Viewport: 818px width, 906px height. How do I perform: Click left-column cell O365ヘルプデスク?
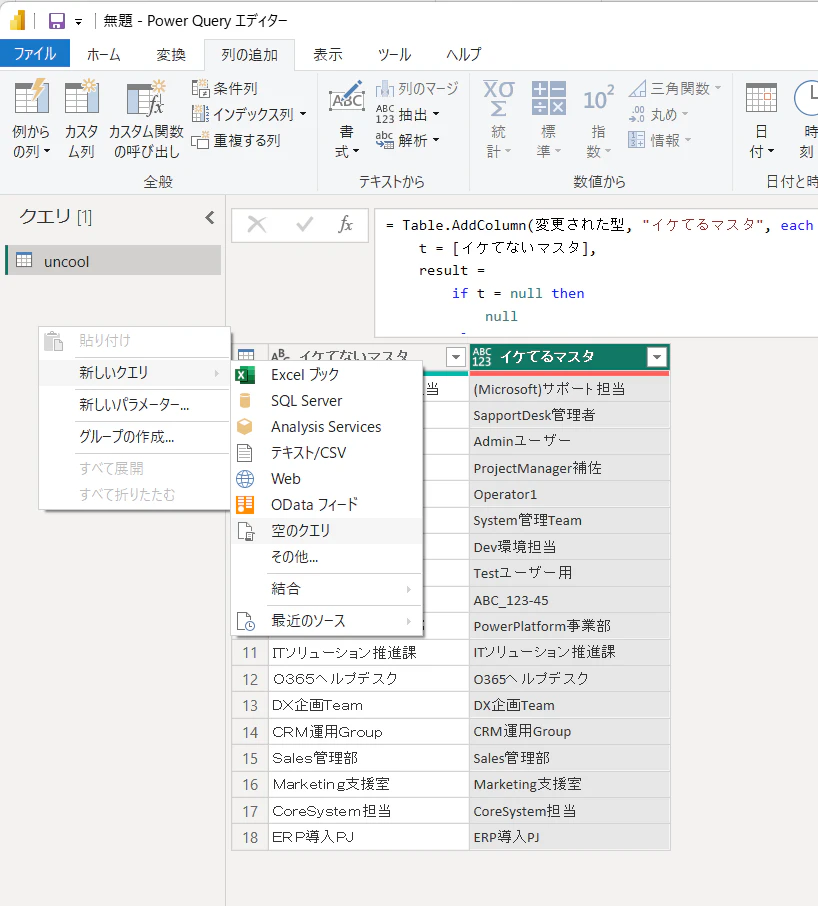click(x=369, y=679)
